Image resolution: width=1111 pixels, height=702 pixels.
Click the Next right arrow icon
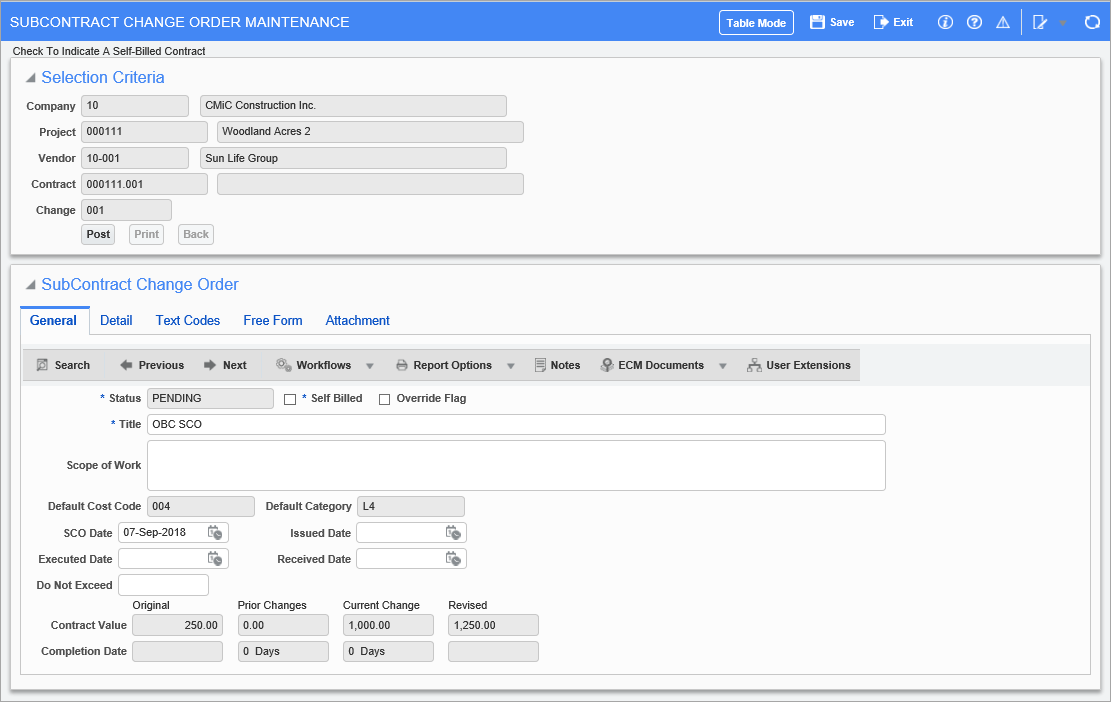point(210,365)
